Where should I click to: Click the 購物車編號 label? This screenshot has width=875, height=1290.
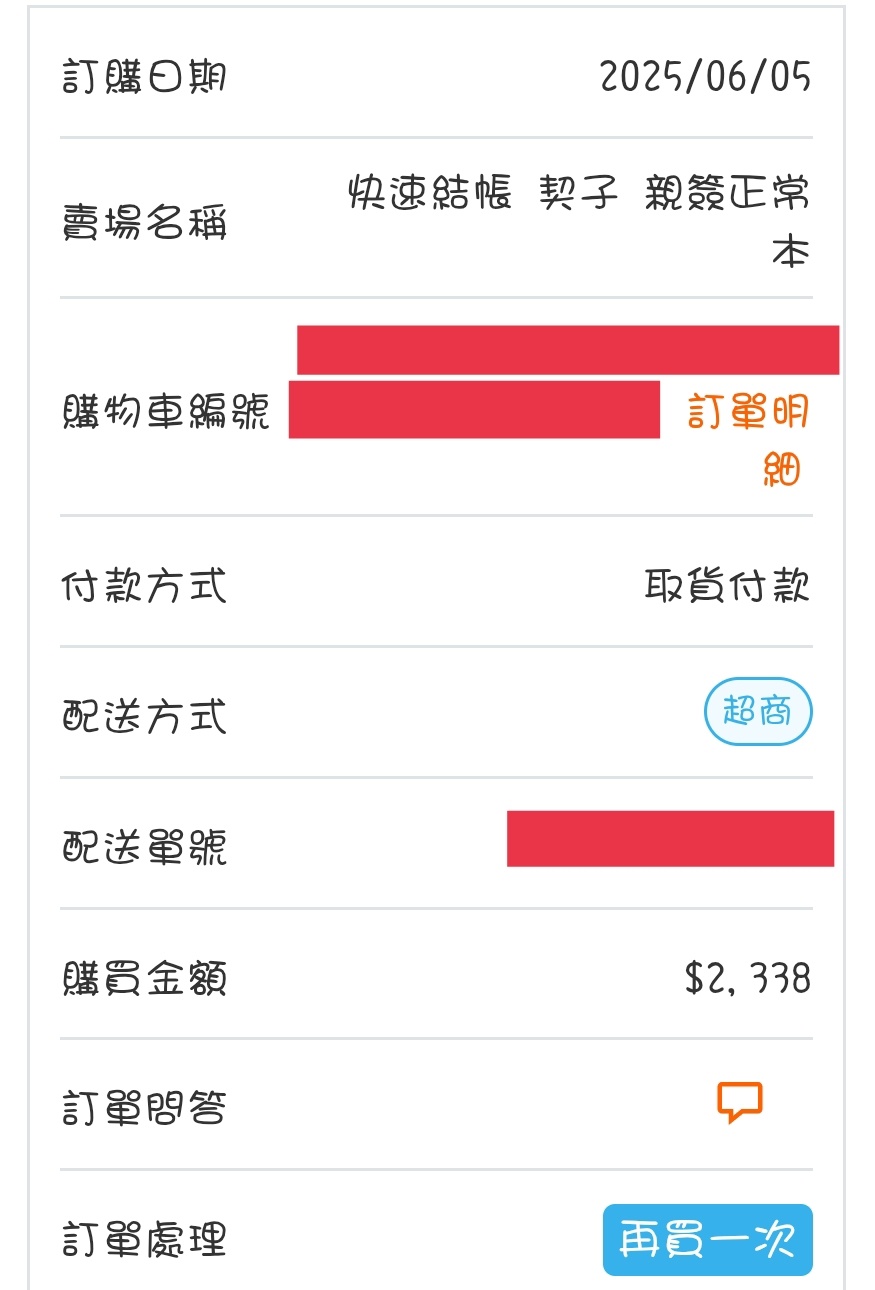pos(166,411)
